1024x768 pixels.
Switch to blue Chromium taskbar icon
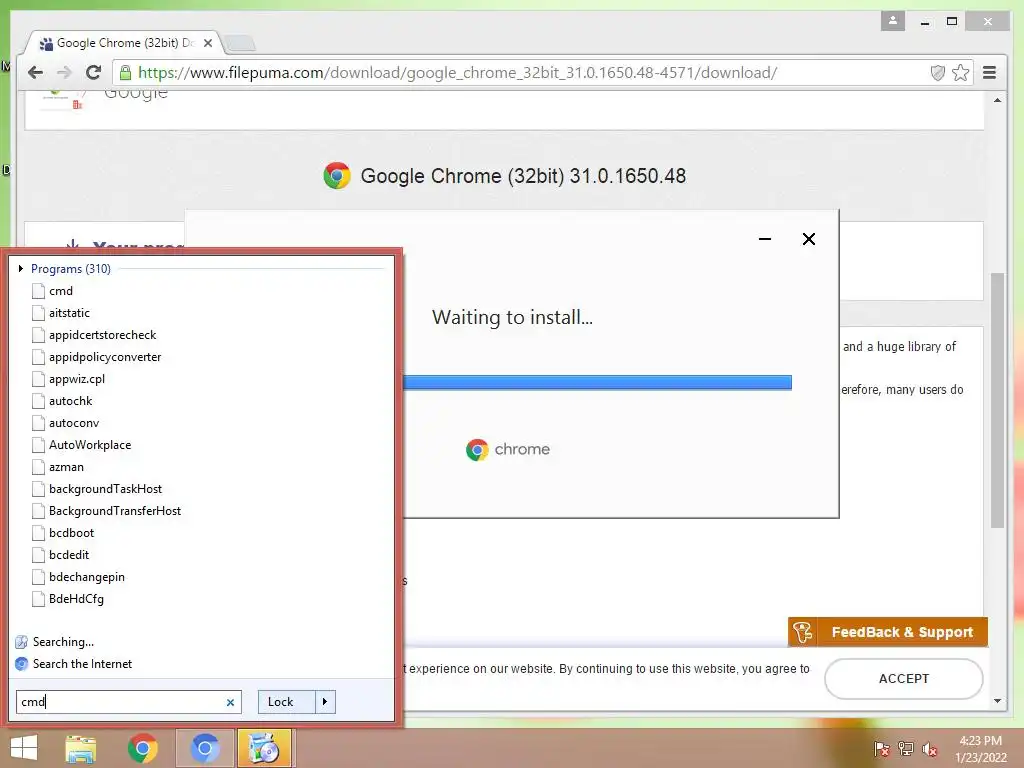pyautogui.click(x=204, y=748)
